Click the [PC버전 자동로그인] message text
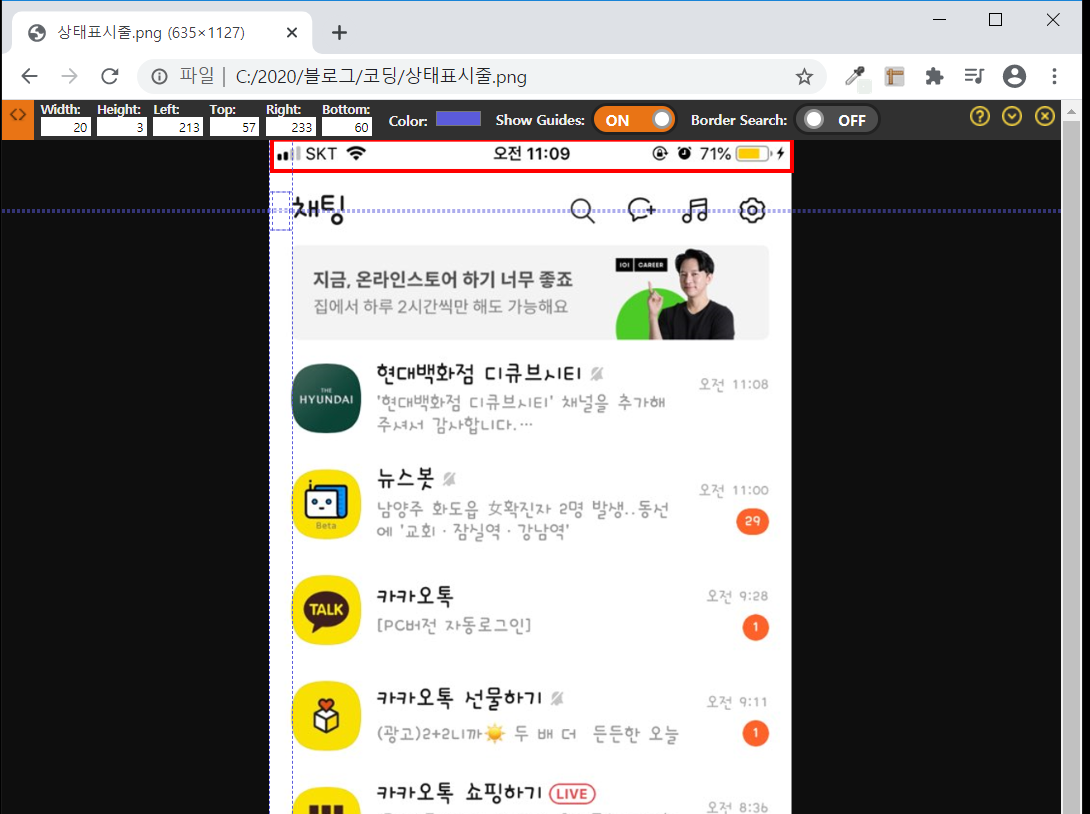 pos(453,625)
